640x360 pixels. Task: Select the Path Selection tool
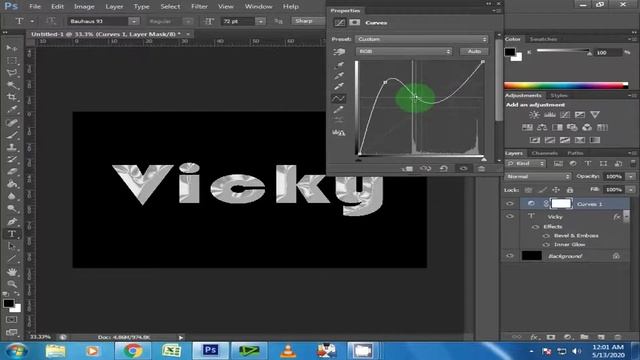pyautogui.click(x=11, y=246)
